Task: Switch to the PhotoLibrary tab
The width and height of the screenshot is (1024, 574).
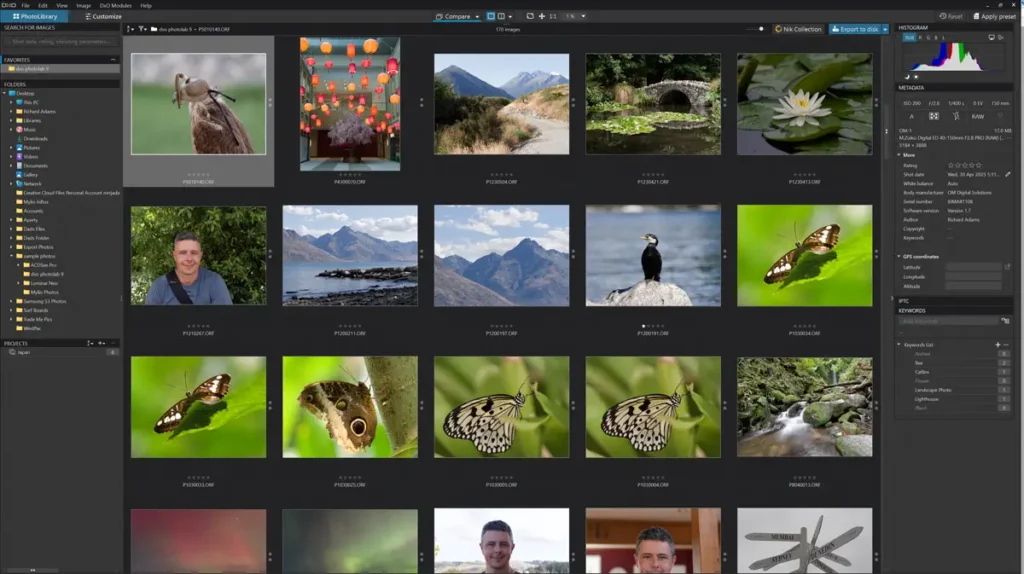Action: click(x=35, y=16)
